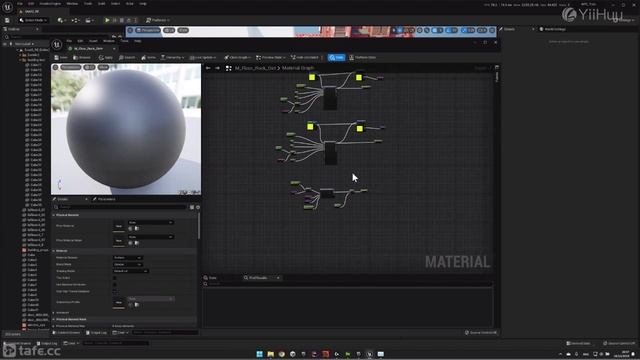Open the preview viewport options menu button
The image size is (640, 360).
tap(56, 67)
